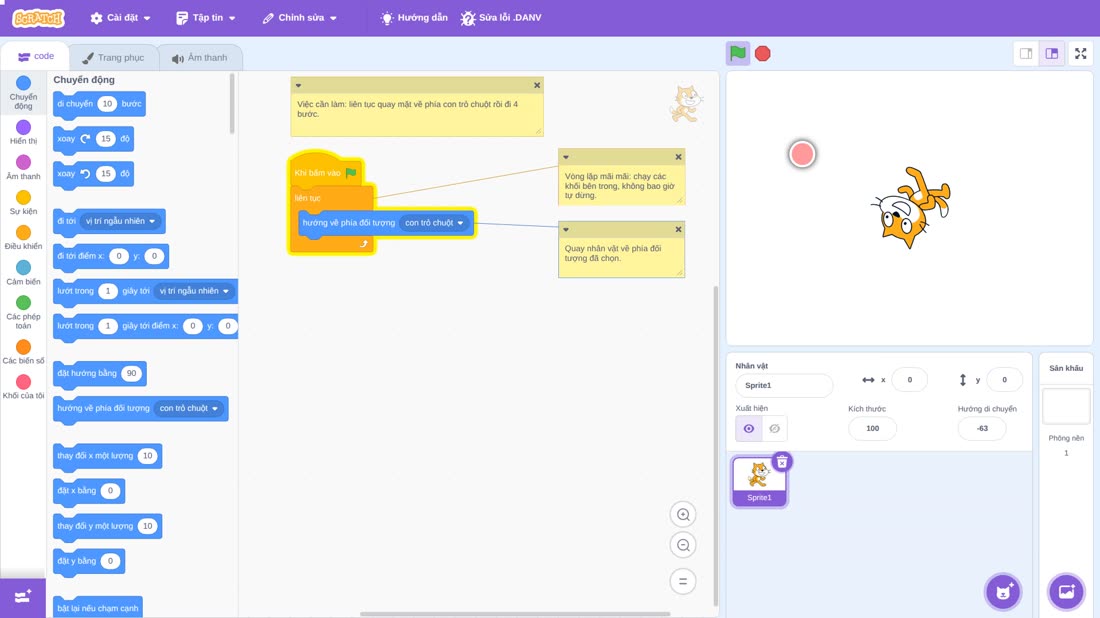Select the Sự kiện block category
Viewport: 1100px width, 618px height.
tap(23, 203)
